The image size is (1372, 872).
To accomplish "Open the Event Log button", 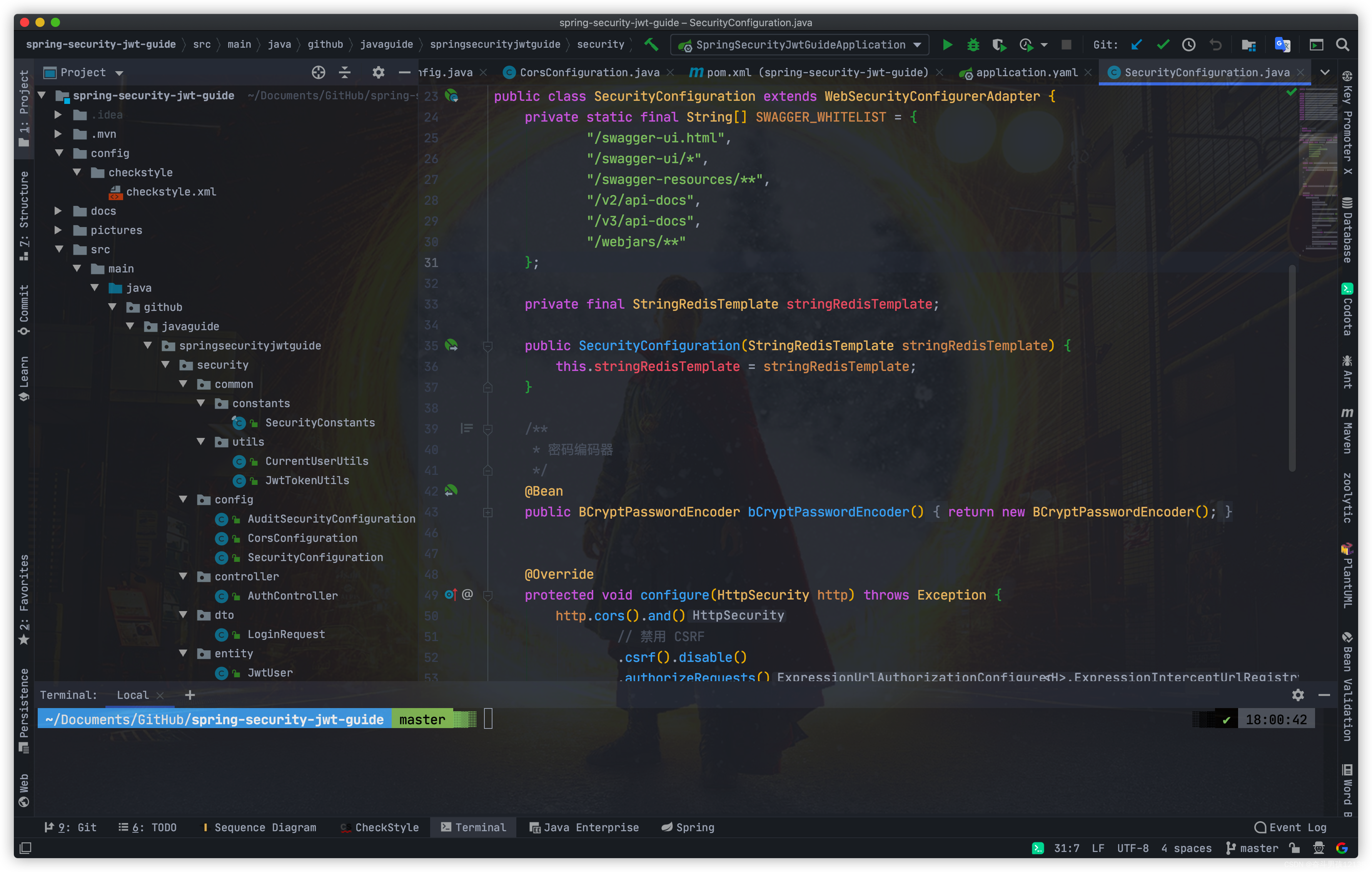I will click(x=1290, y=827).
